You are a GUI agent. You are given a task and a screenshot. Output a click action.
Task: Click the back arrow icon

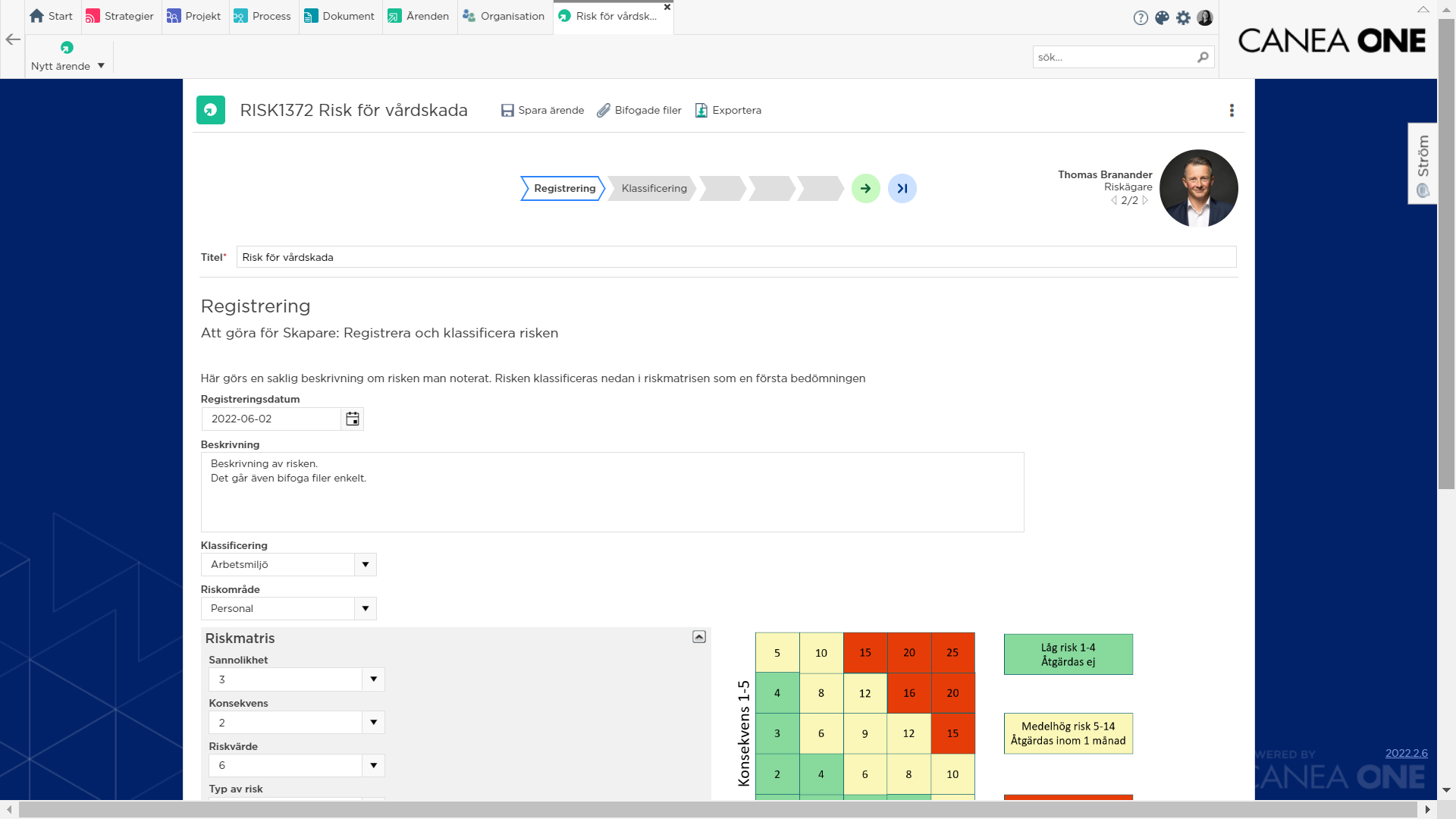click(x=13, y=39)
